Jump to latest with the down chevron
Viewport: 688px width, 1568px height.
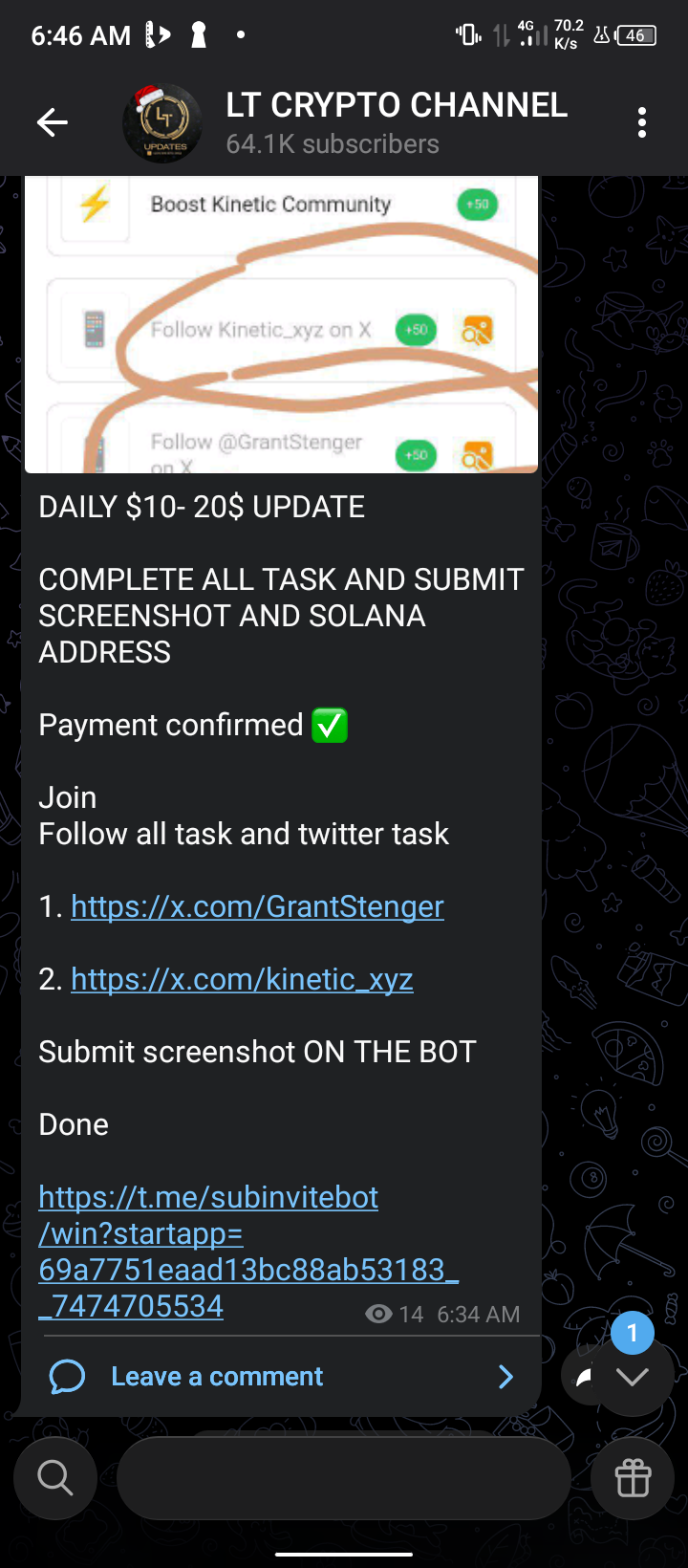(633, 1377)
